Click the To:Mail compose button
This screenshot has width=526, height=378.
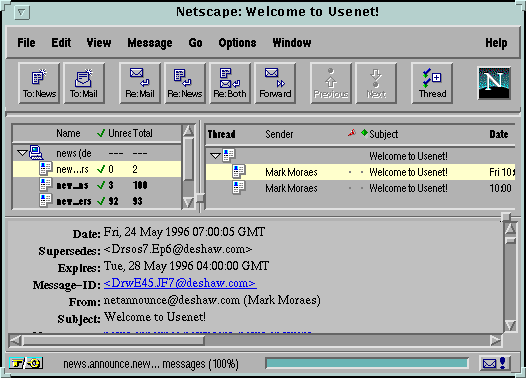pyautogui.click(x=84, y=83)
